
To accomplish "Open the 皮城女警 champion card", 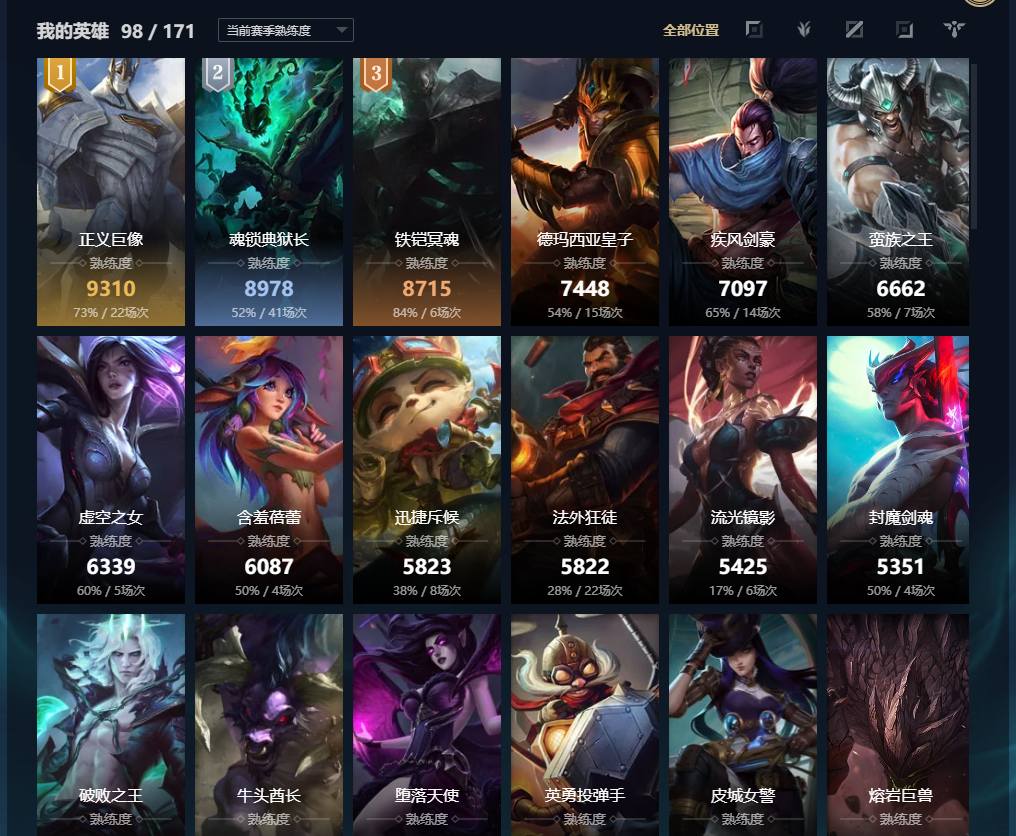I will point(743,725).
